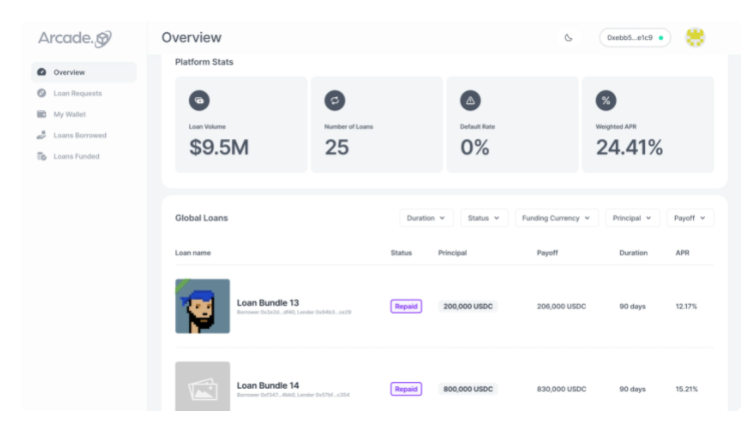Image resolution: width=752 pixels, height=427 pixels.
Task: Open the Funding Currency dropdown
Action: coord(556,218)
